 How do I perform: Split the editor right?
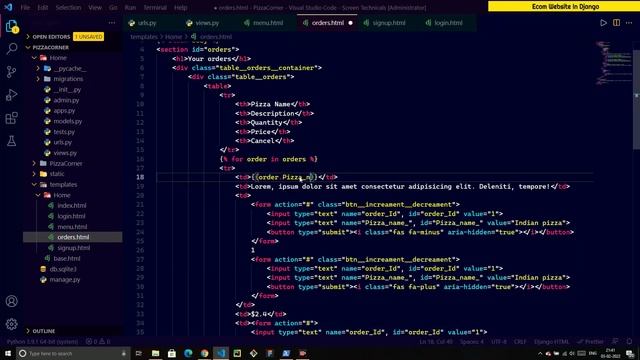pos(616,23)
